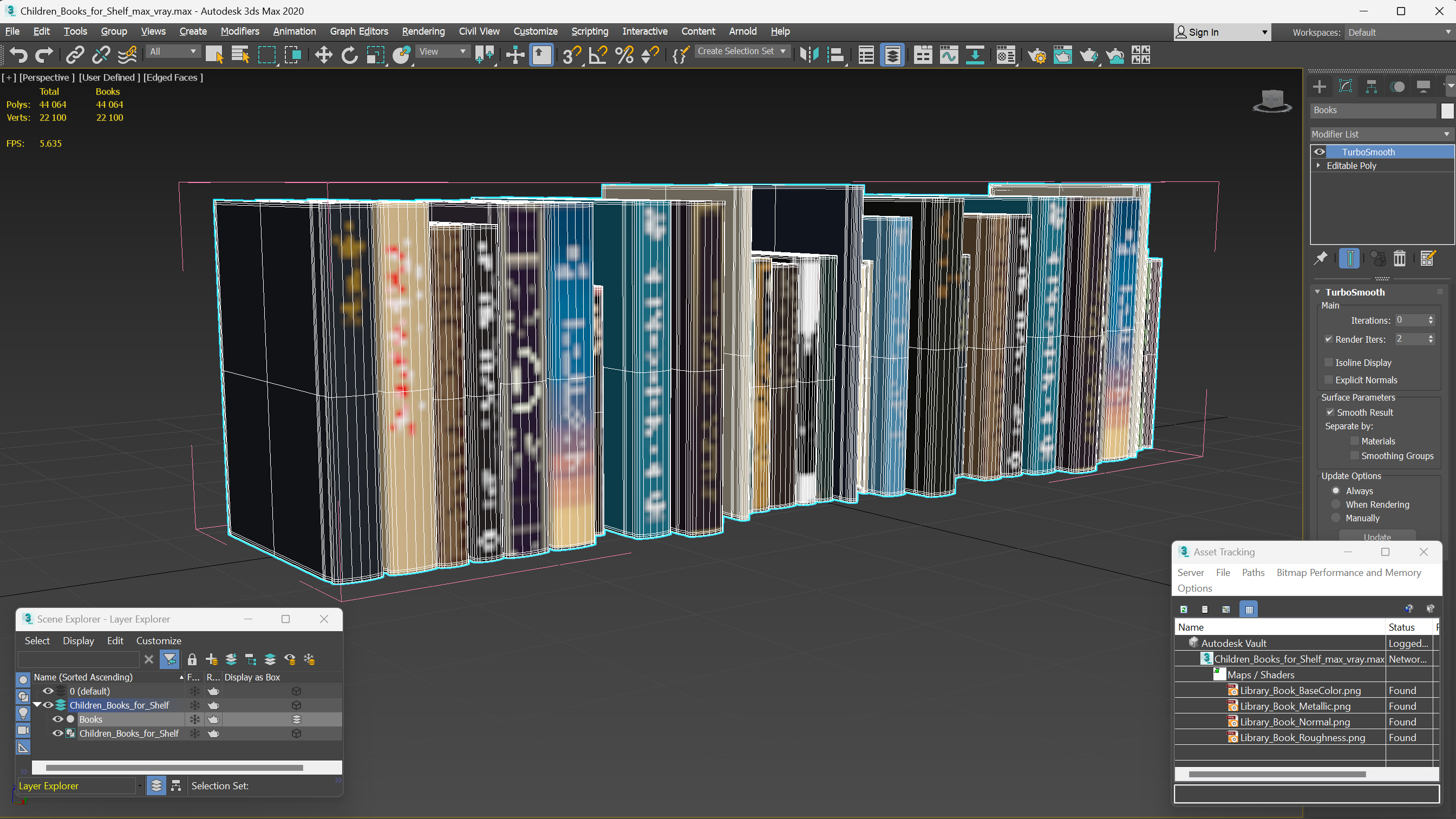Open Render Setup teapot icon
This screenshot has width=1456, height=819.
[1036, 55]
